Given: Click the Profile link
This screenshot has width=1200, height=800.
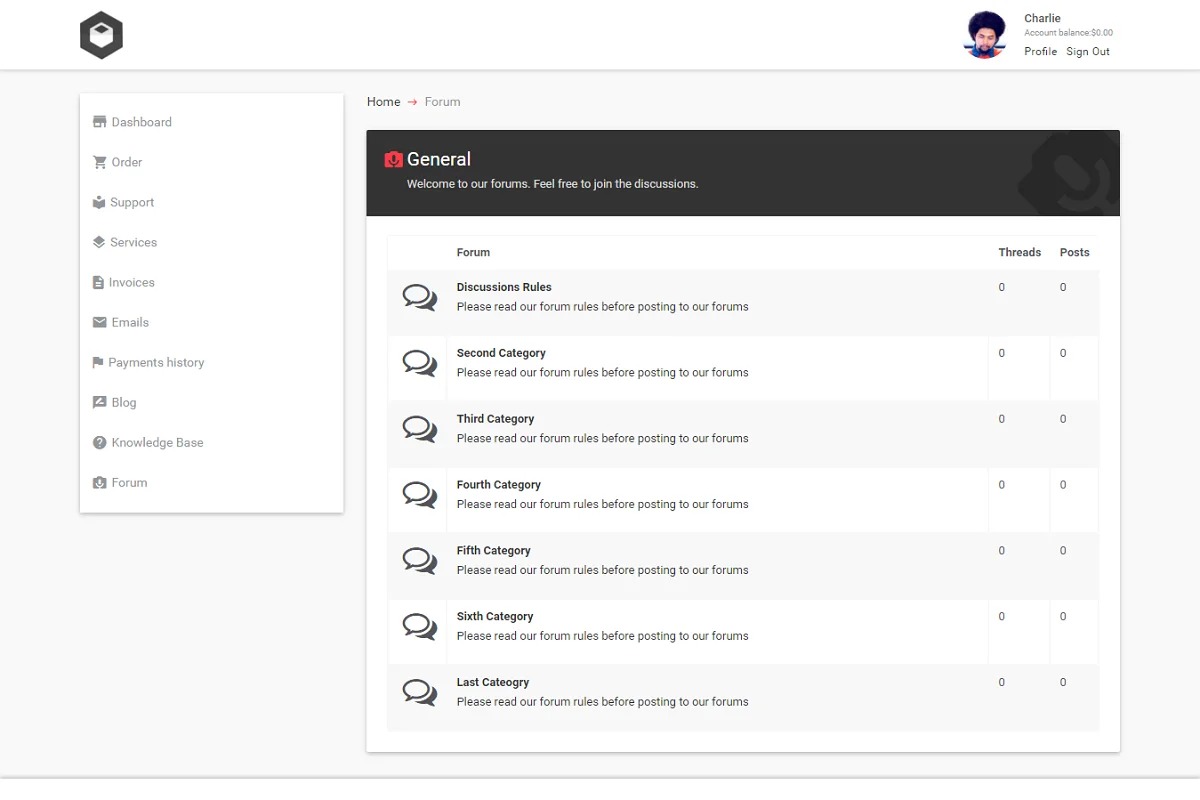Looking at the screenshot, I should point(1040,52).
